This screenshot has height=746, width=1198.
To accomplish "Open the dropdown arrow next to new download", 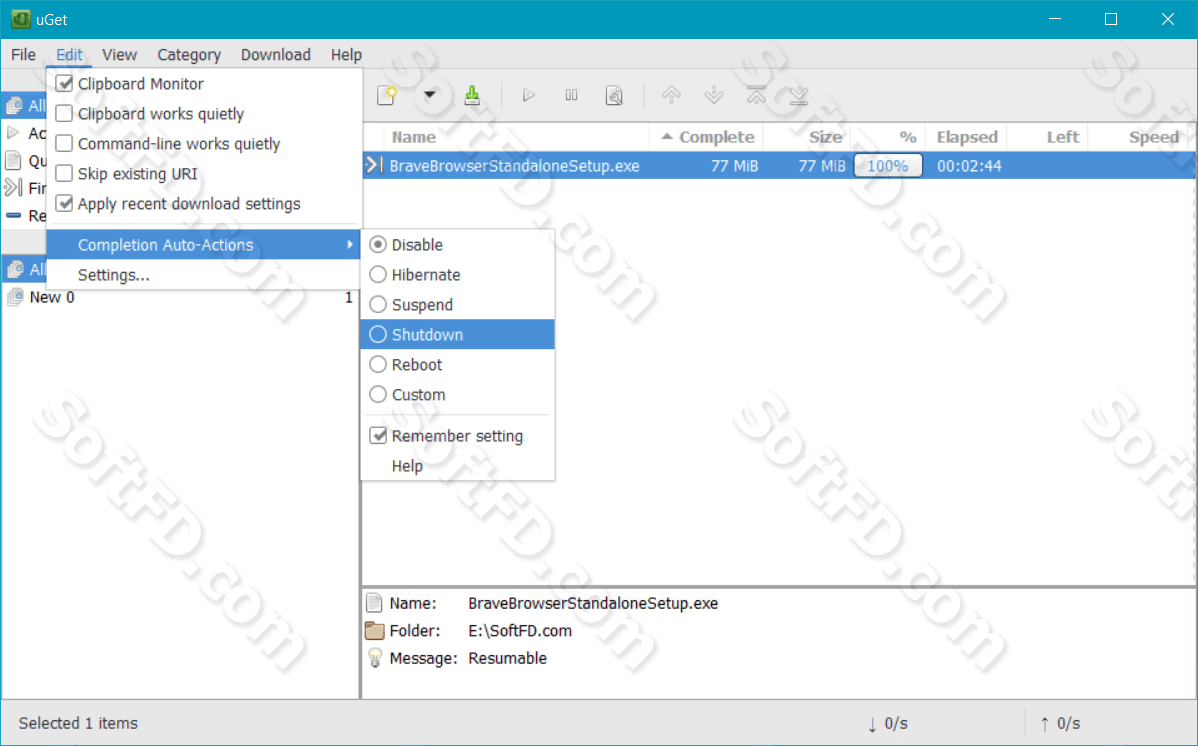I will tap(429, 96).
